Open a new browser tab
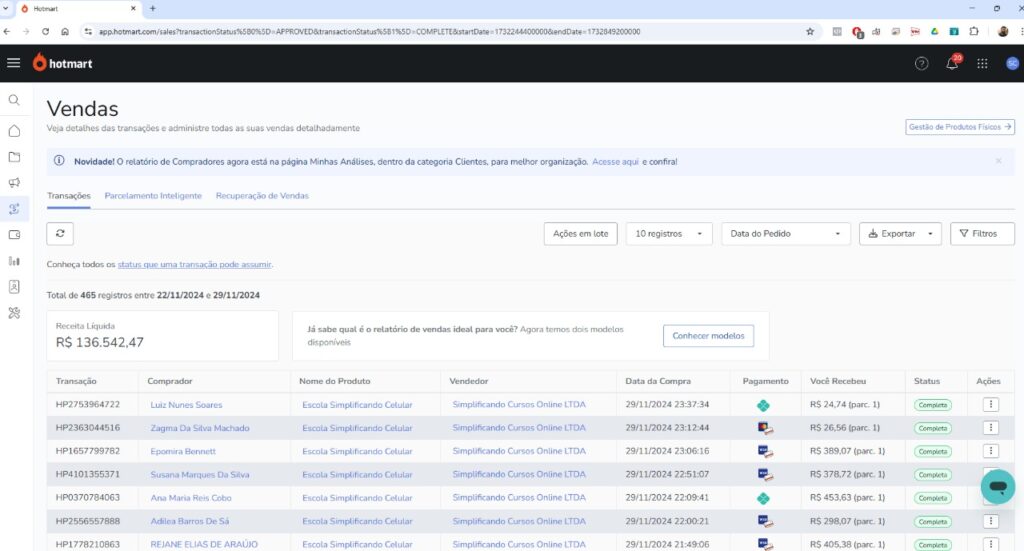Image resolution: width=1024 pixels, height=551 pixels. (x=153, y=8)
